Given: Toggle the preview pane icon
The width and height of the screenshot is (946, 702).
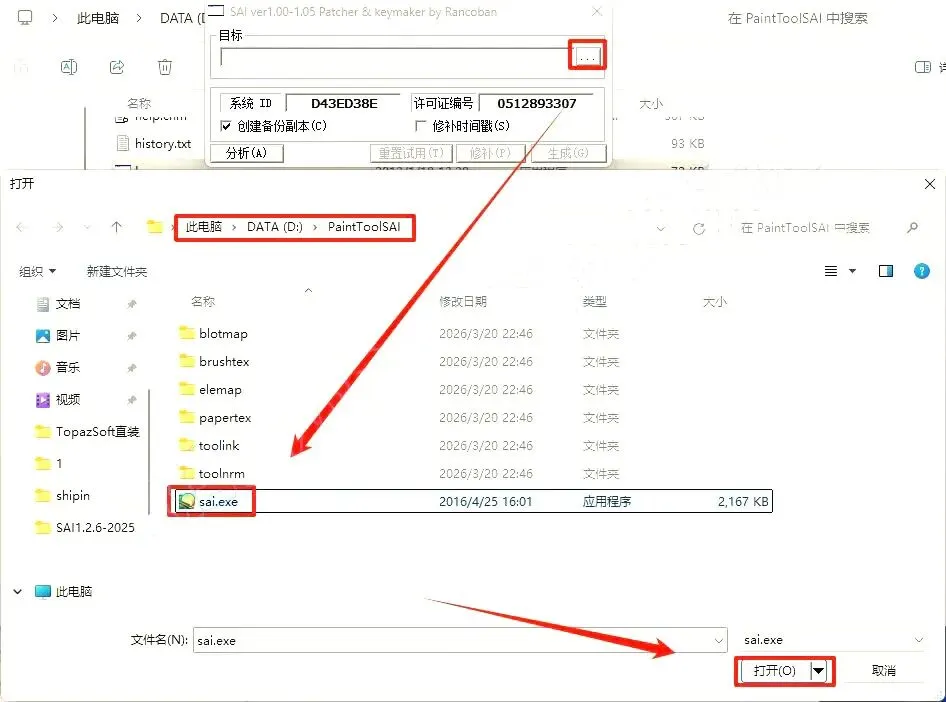Looking at the screenshot, I should pyautogui.click(x=886, y=271).
